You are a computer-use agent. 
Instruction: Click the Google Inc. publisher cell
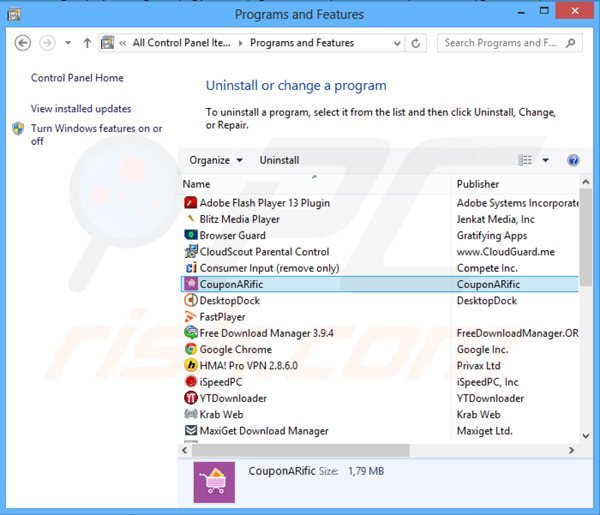tap(483, 349)
